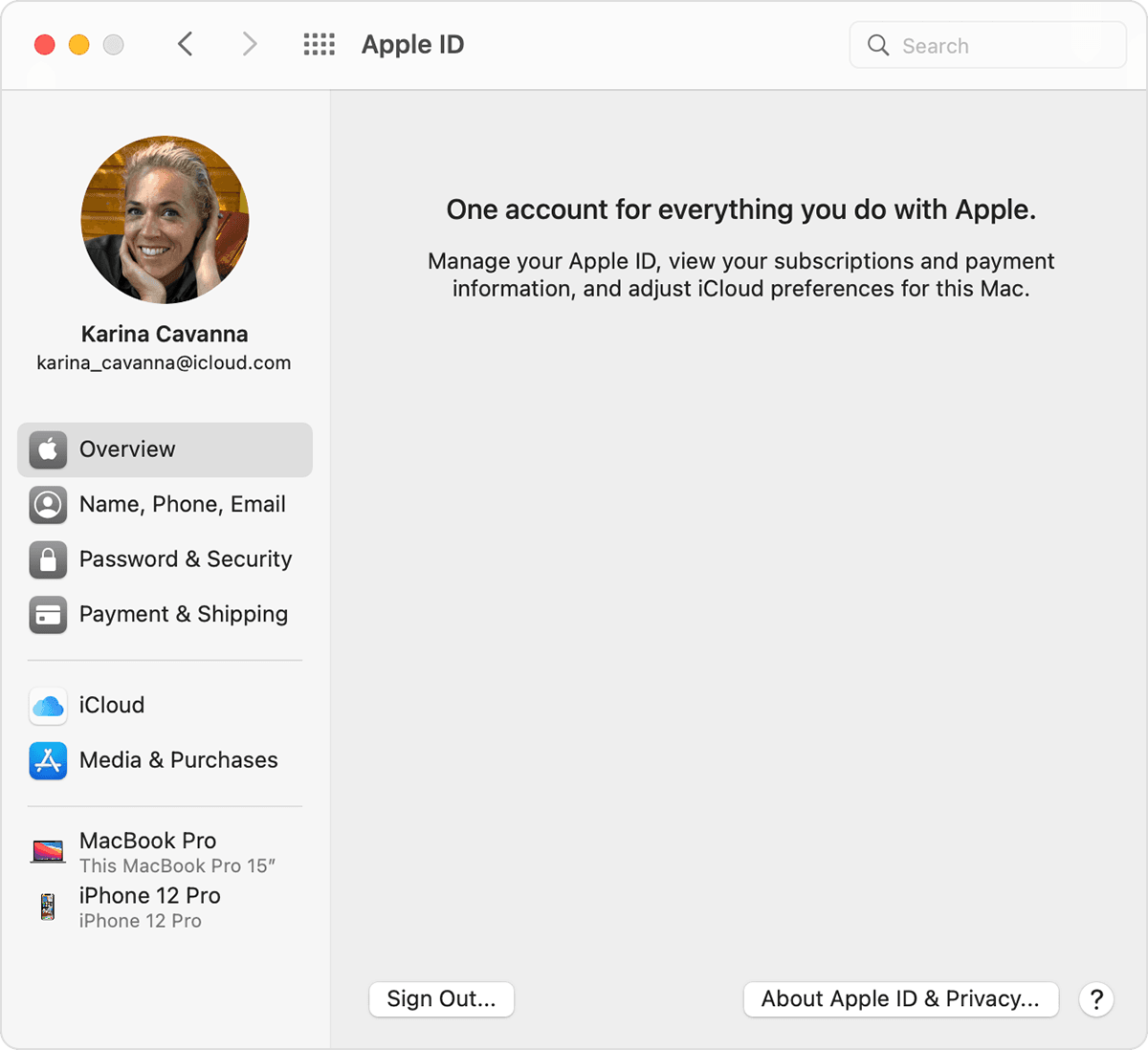Click the search magnifying glass icon
Image resolution: width=1148 pixels, height=1050 pixels.
[878, 45]
